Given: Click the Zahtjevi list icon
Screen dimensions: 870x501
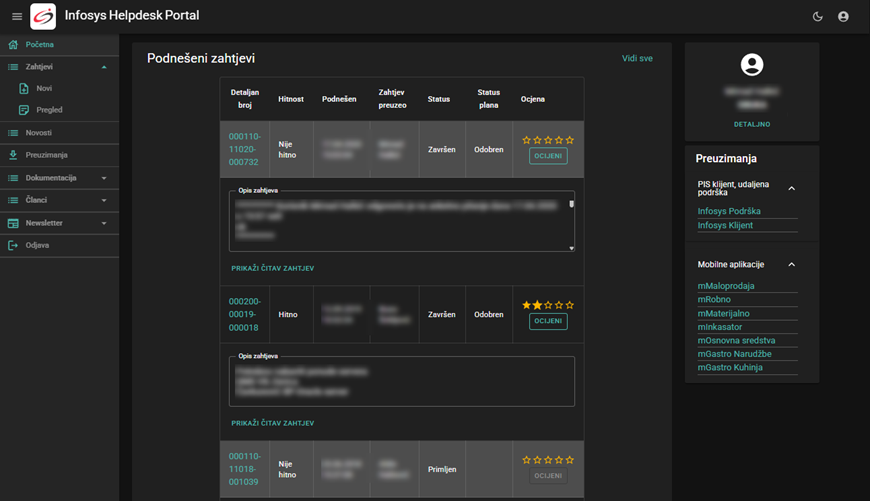Looking at the screenshot, I should pyautogui.click(x=13, y=67).
